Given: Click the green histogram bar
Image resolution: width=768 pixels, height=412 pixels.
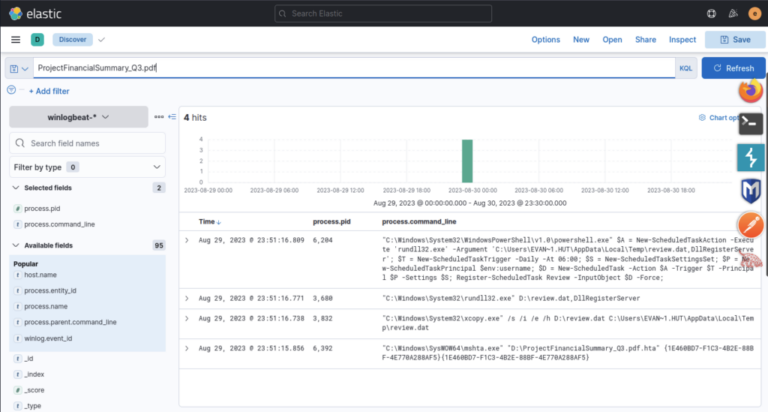Looking at the screenshot, I should point(467,161).
